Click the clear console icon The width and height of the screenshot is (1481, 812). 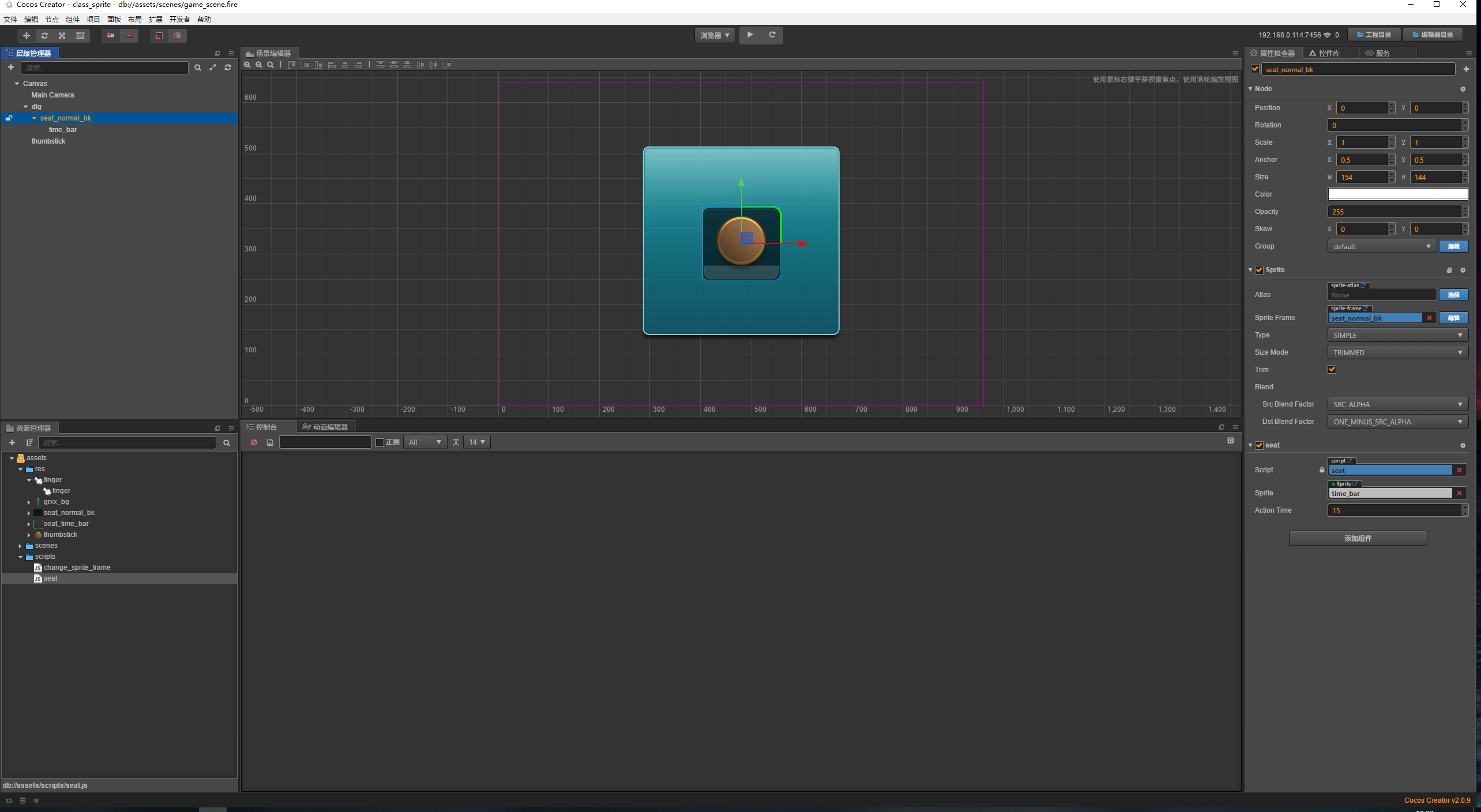(254, 442)
